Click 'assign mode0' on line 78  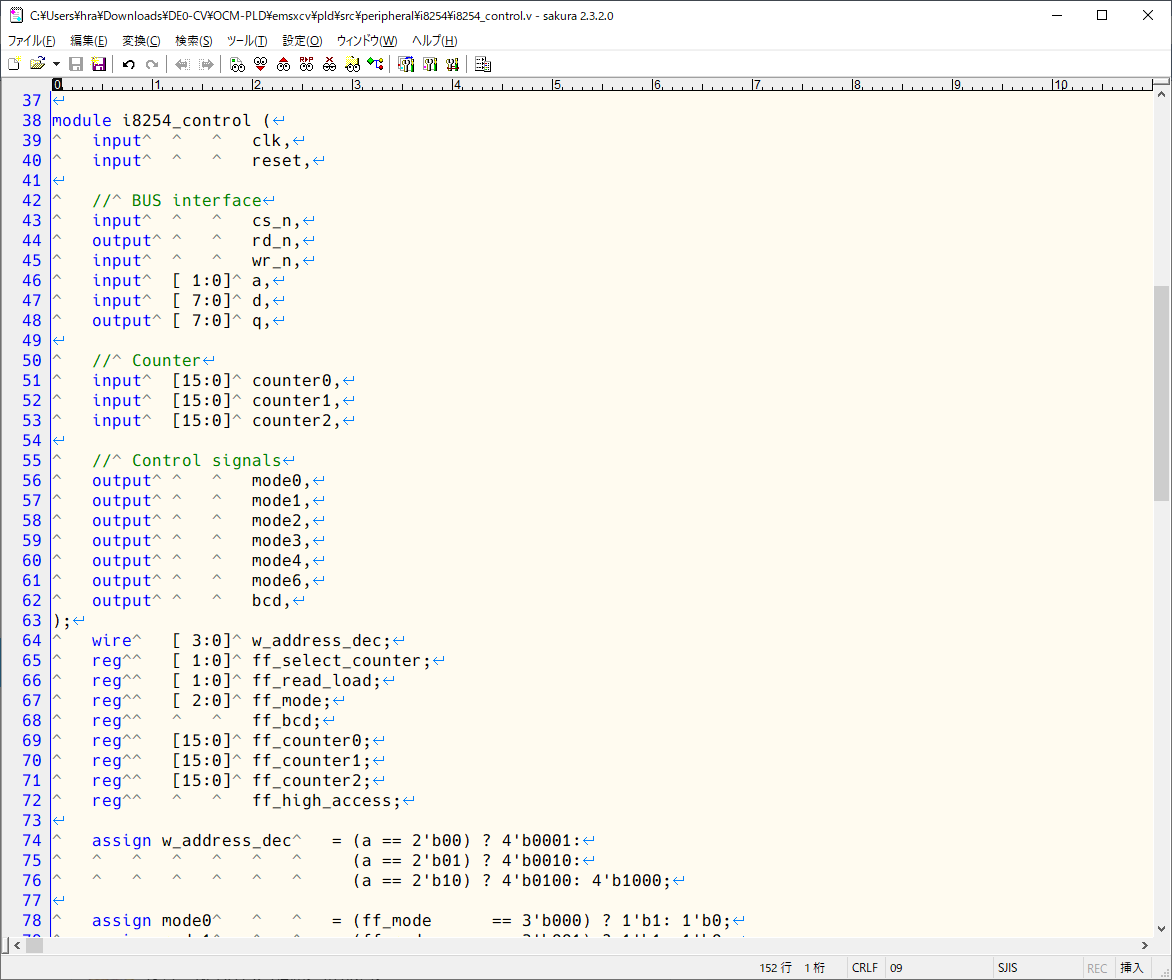152,921
